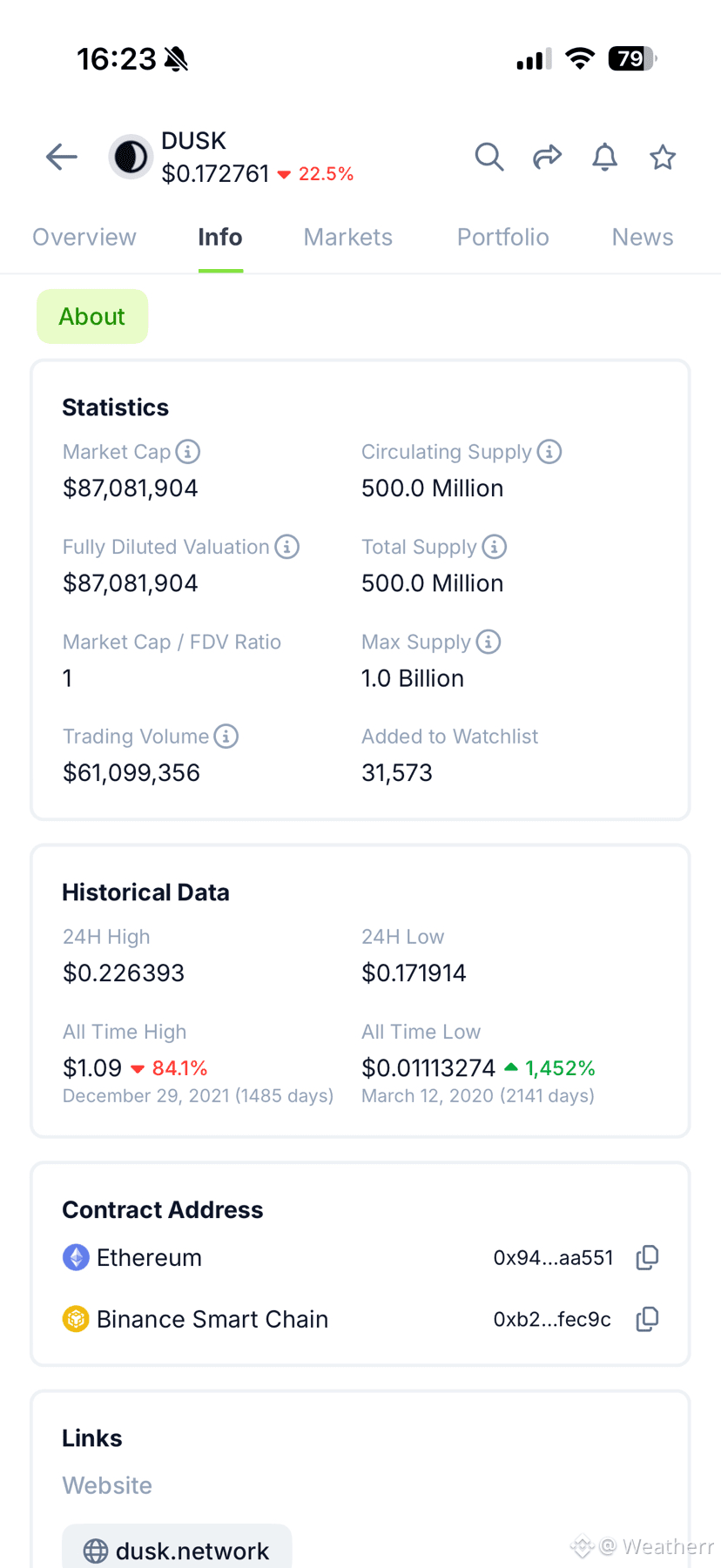Show Market Cap info tooltip
The image size is (721, 1568).
pyautogui.click(x=188, y=452)
